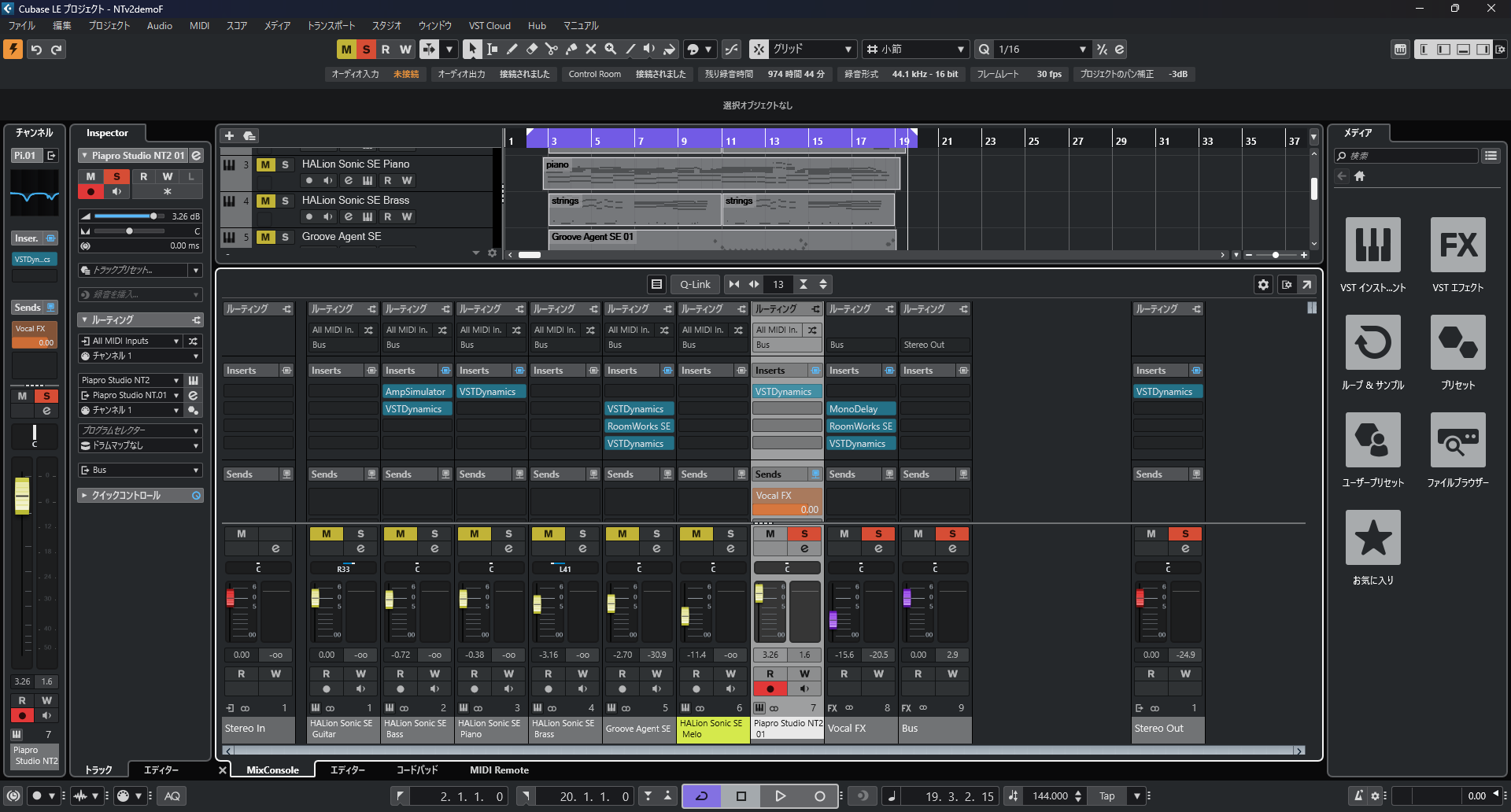Select the Split scissors tool
The width and height of the screenshot is (1511, 812).
[x=552, y=50]
